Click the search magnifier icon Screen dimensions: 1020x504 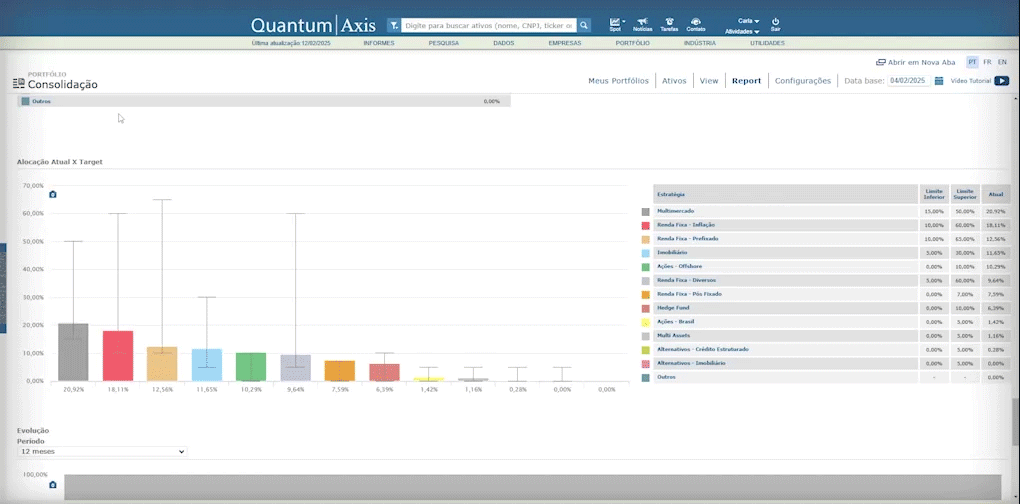pyautogui.click(x=584, y=25)
